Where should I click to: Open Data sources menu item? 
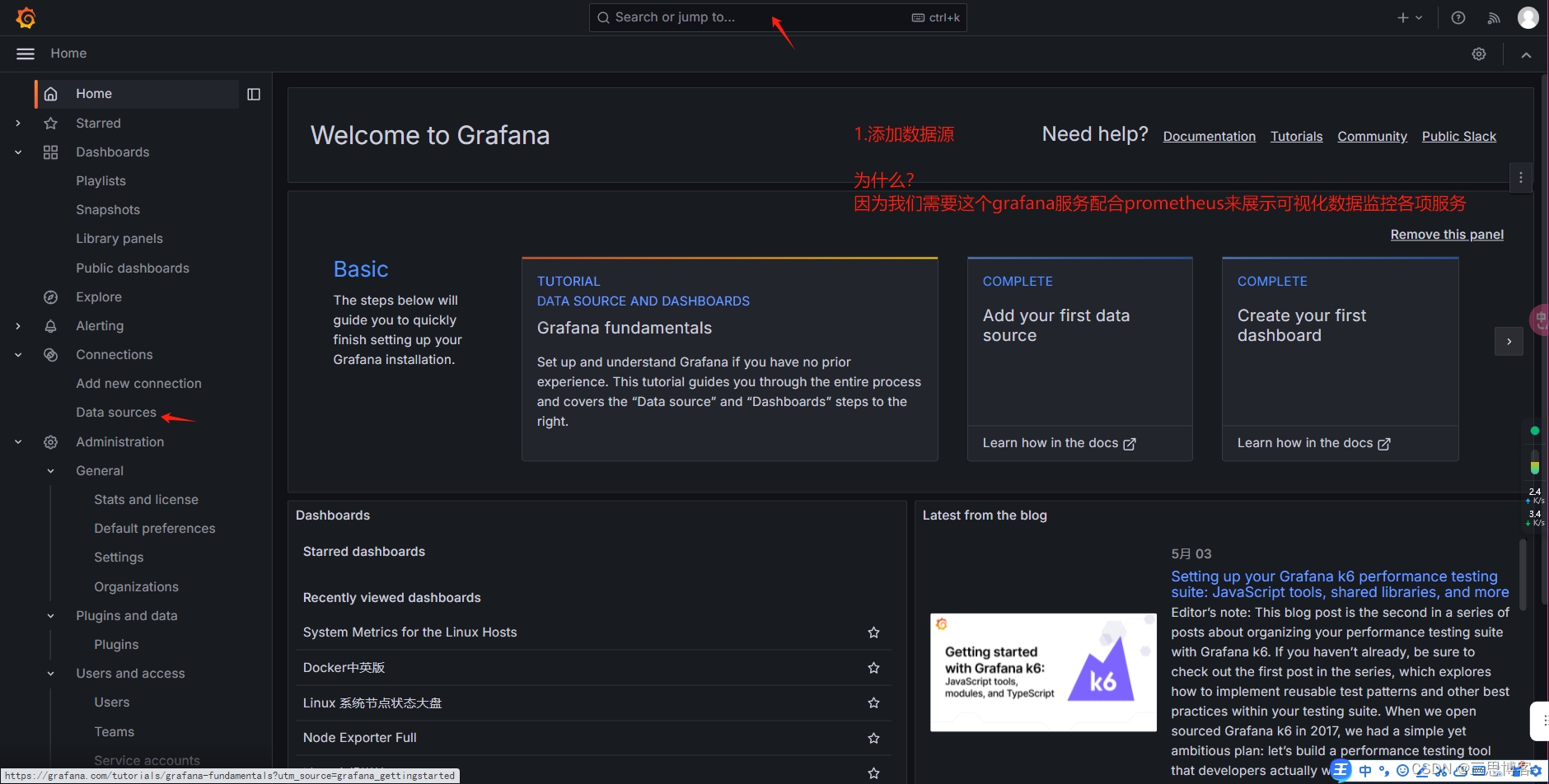pyautogui.click(x=116, y=413)
